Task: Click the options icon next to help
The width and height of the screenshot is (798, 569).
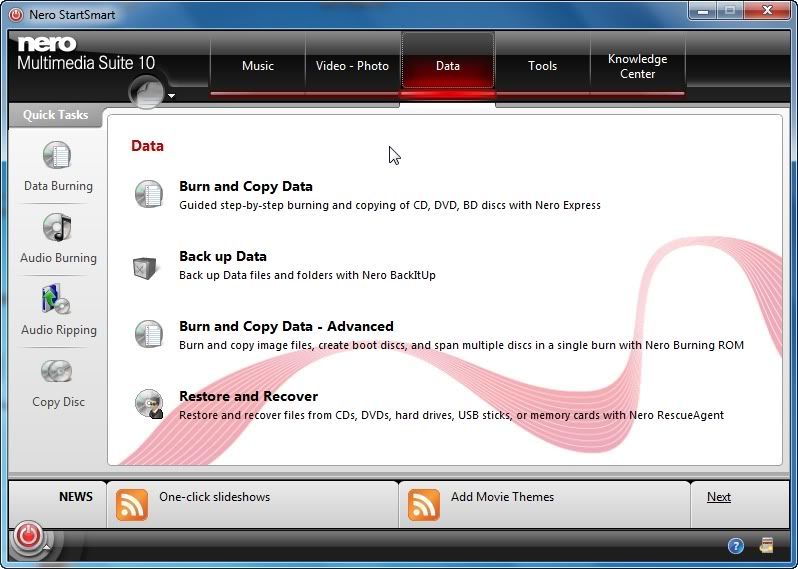Action: pos(767,546)
